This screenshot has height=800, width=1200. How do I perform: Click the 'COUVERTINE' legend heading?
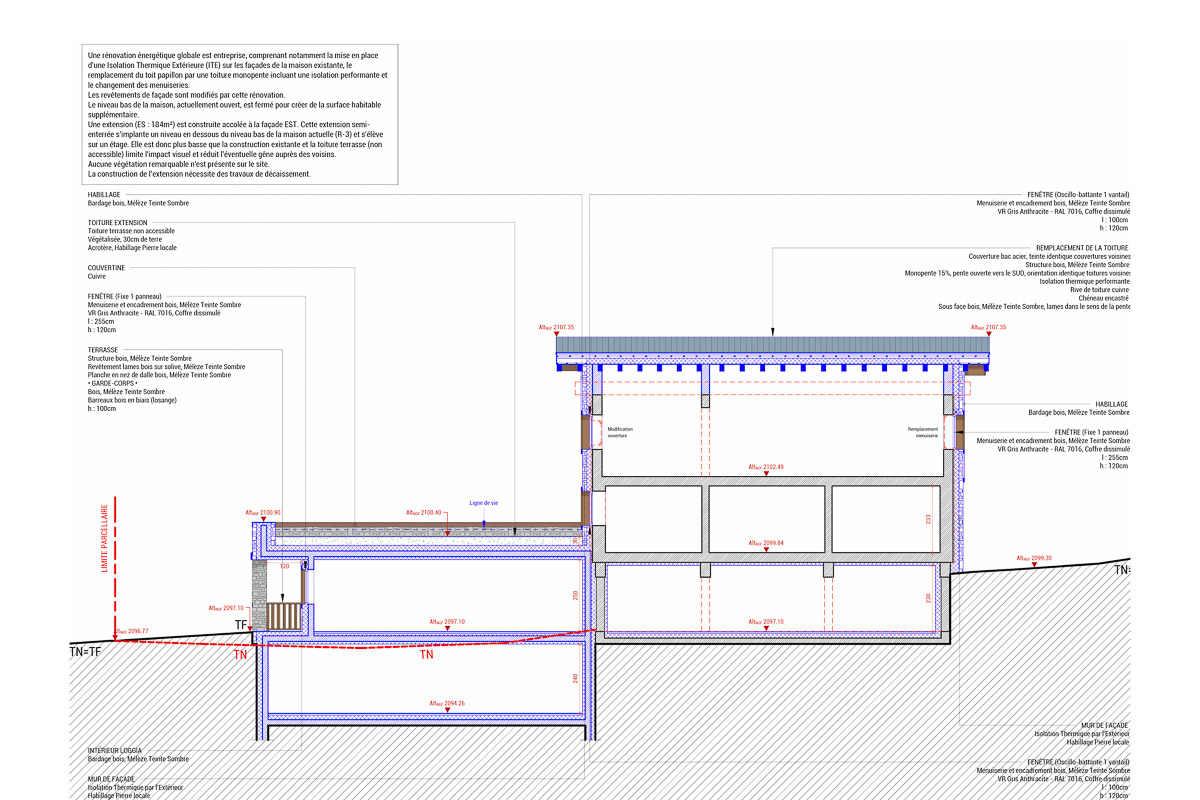(x=107, y=268)
